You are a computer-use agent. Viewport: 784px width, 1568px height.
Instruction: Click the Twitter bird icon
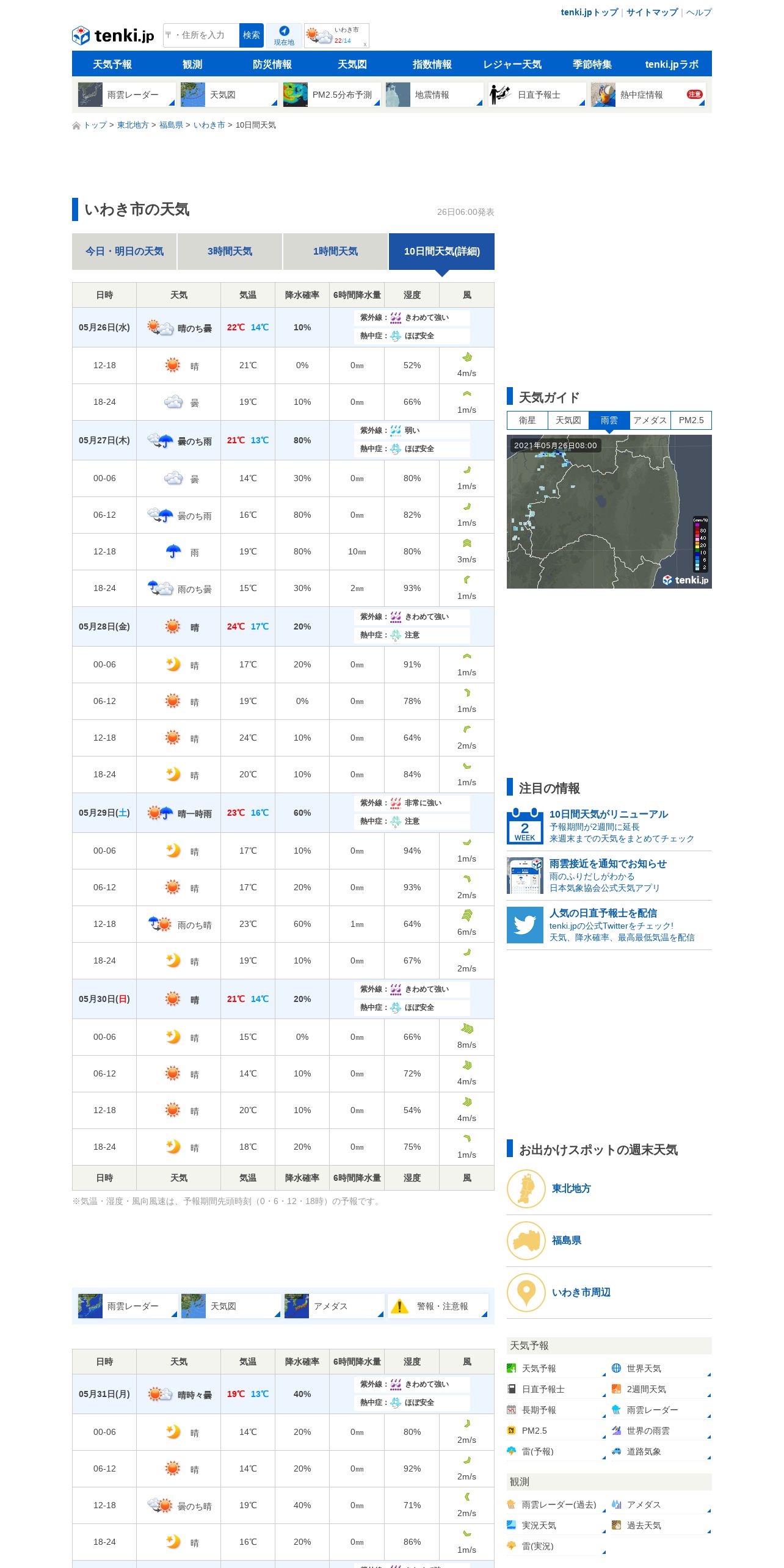[525, 925]
